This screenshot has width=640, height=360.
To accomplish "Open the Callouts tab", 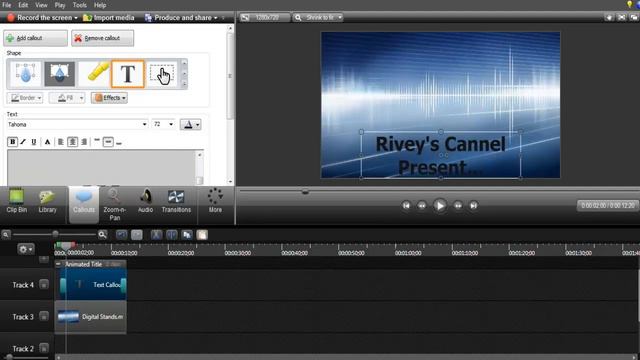I will tap(84, 204).
